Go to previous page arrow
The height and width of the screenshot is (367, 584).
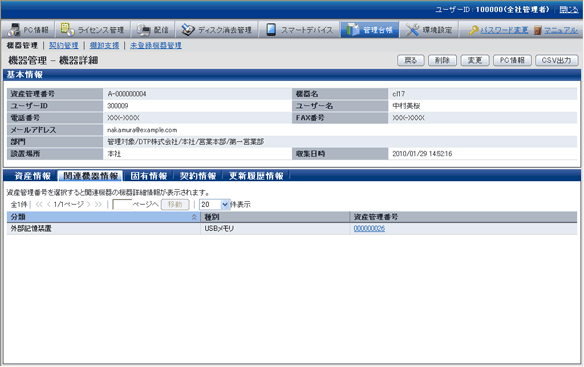pos(48,204)
